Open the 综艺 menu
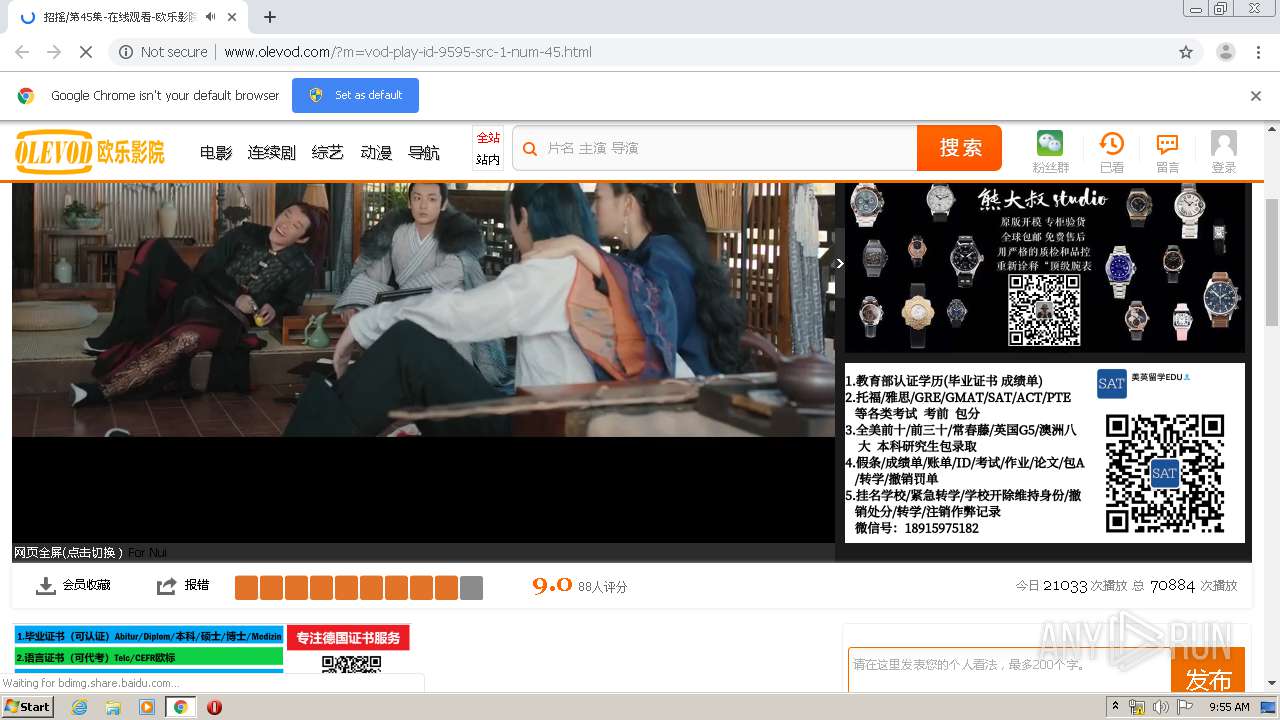Image resolution: width=1280 pixels, height=720 pixels. point(327,153)
